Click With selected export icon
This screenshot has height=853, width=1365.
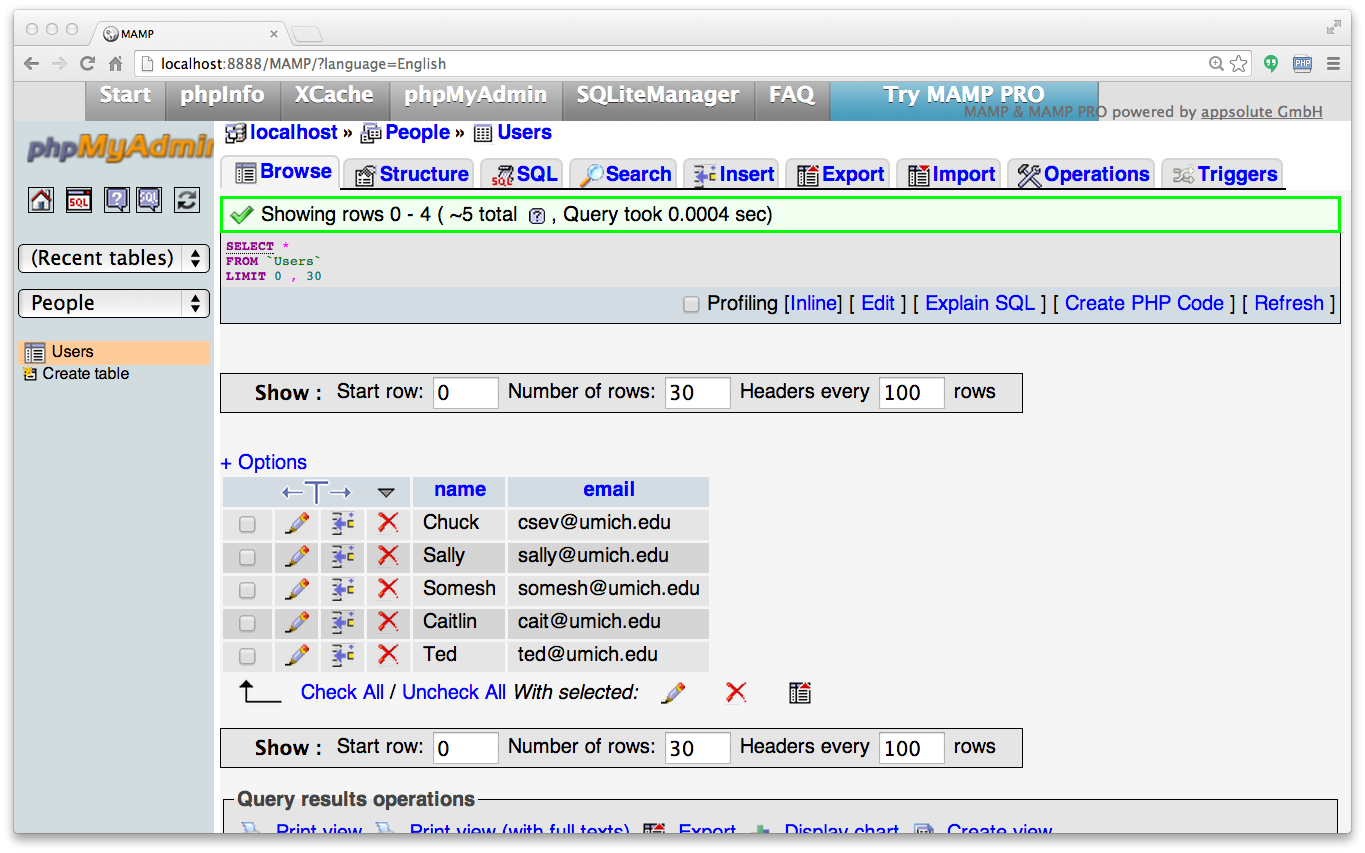click(x=799, y=692)
